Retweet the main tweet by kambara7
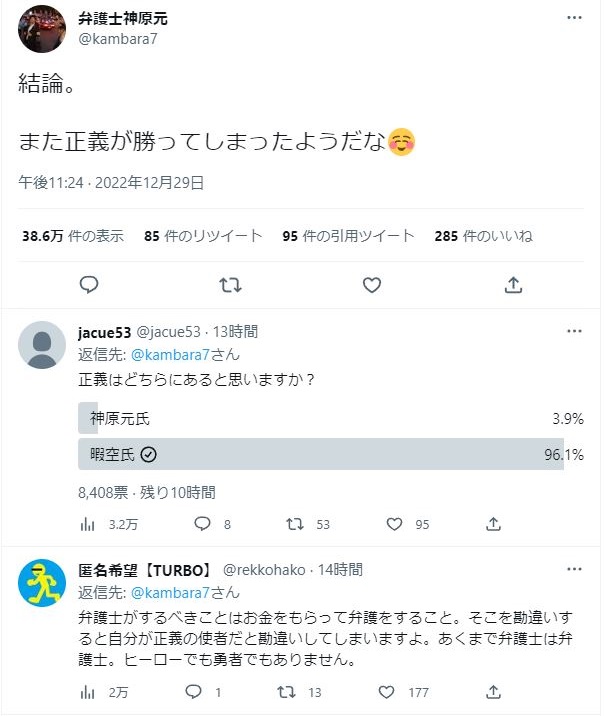 coord(230,285)
